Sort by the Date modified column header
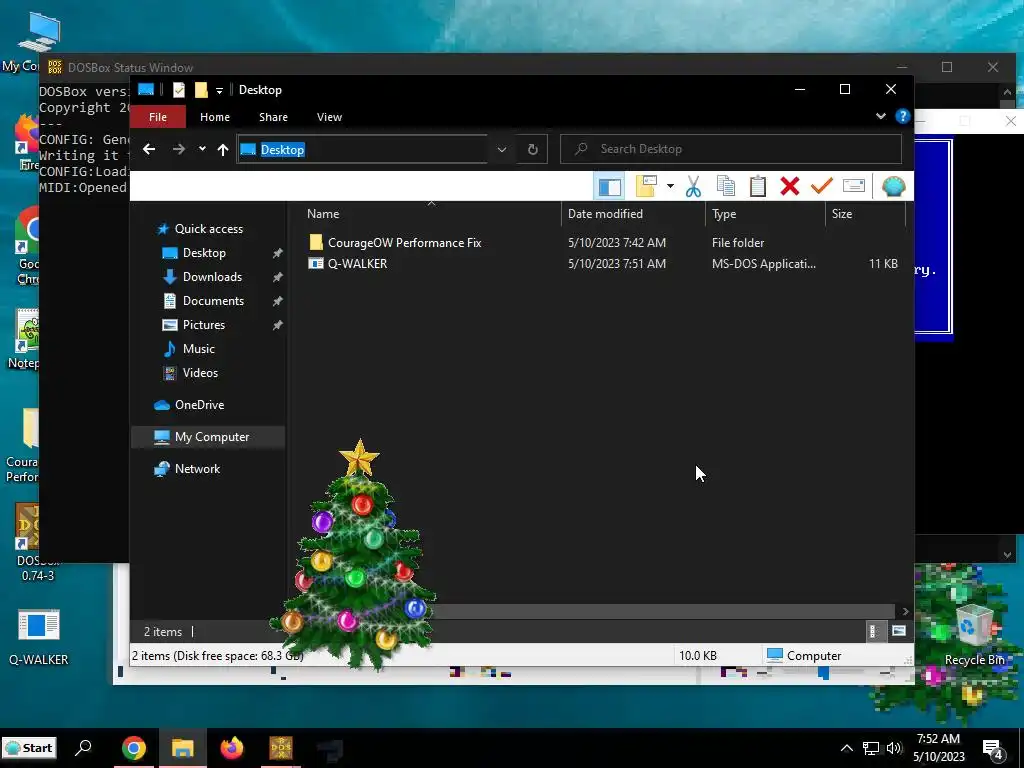Screen dimensions: 1024x768 click(x=633, y=214)
